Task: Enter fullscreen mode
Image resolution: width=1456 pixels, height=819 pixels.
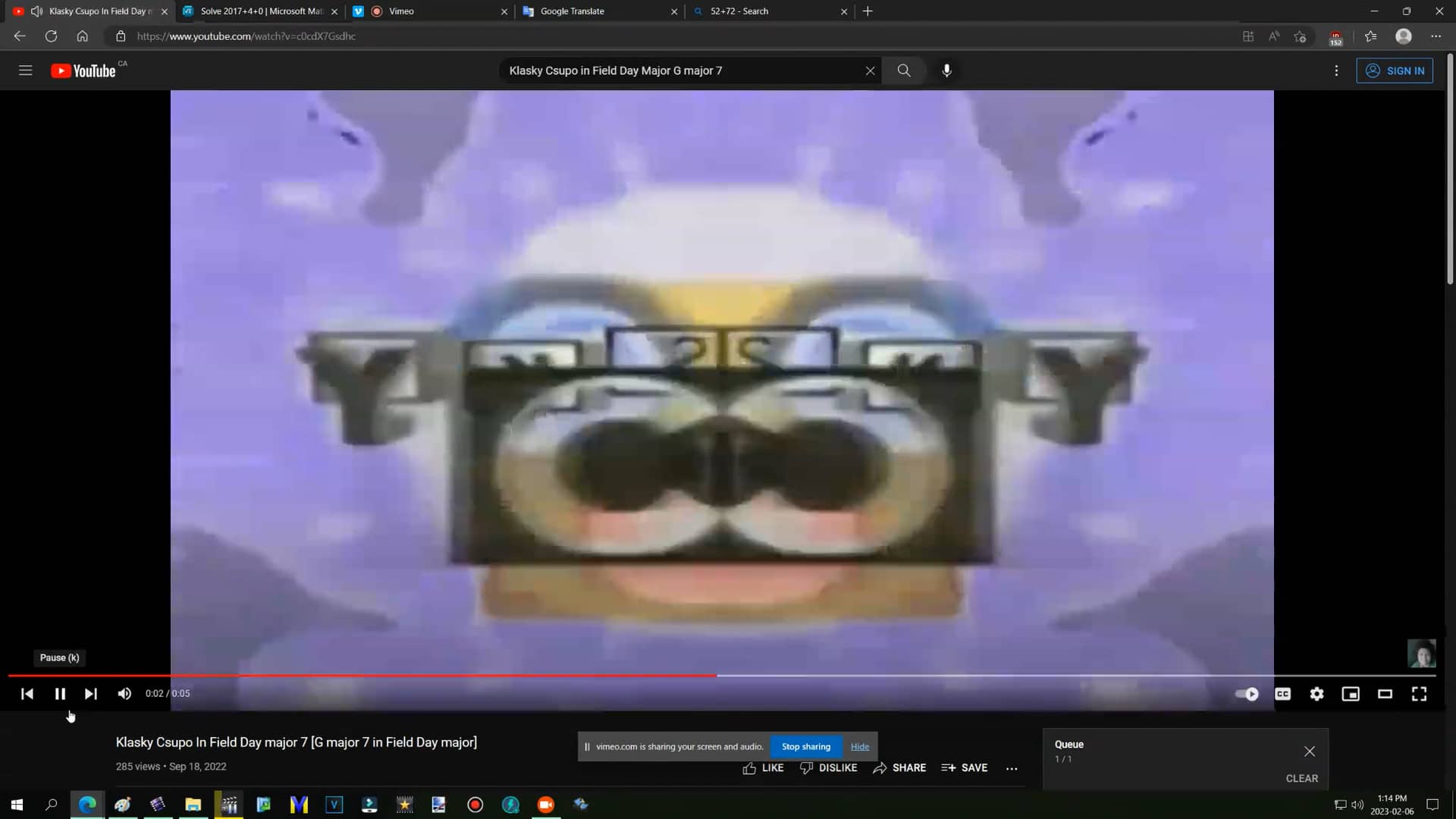Action: [1419, 693]
